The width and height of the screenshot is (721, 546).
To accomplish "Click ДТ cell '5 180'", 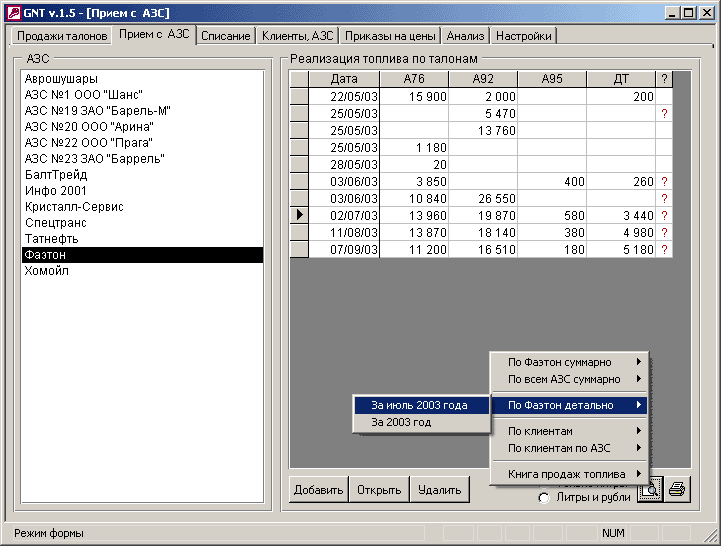I will (x=621, y=249).
